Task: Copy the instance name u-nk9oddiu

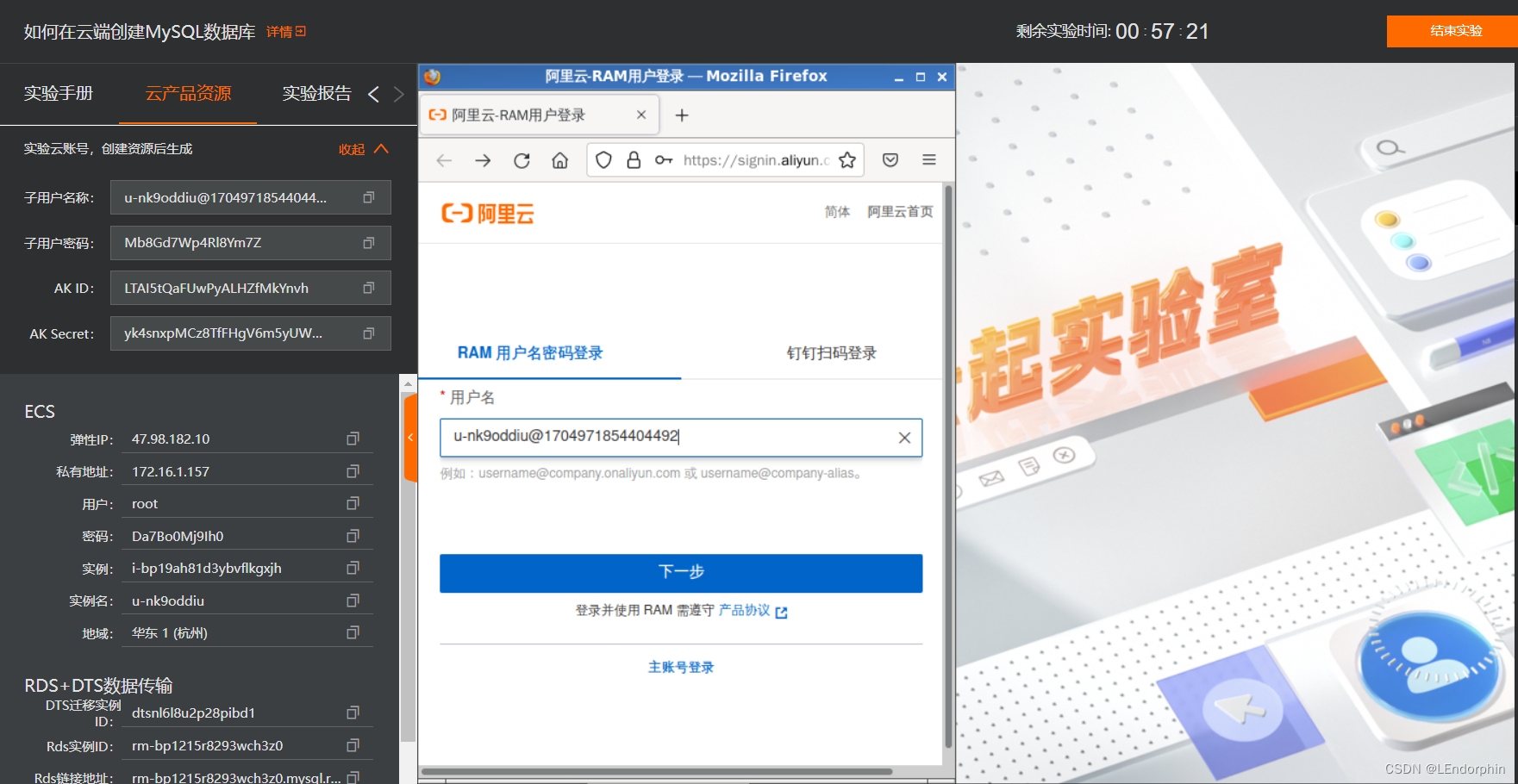Action: (x=353, y=600)
